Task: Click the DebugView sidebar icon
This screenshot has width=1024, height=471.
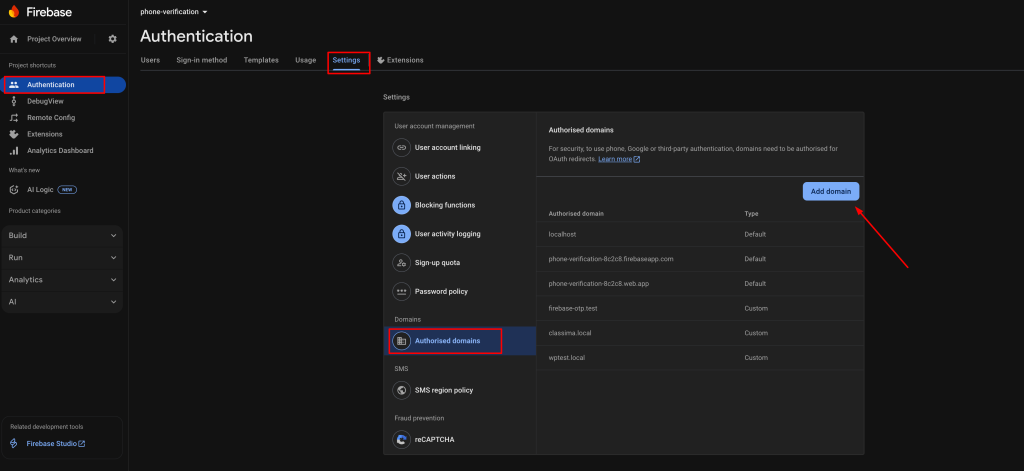Action: (x=14, y=101)
